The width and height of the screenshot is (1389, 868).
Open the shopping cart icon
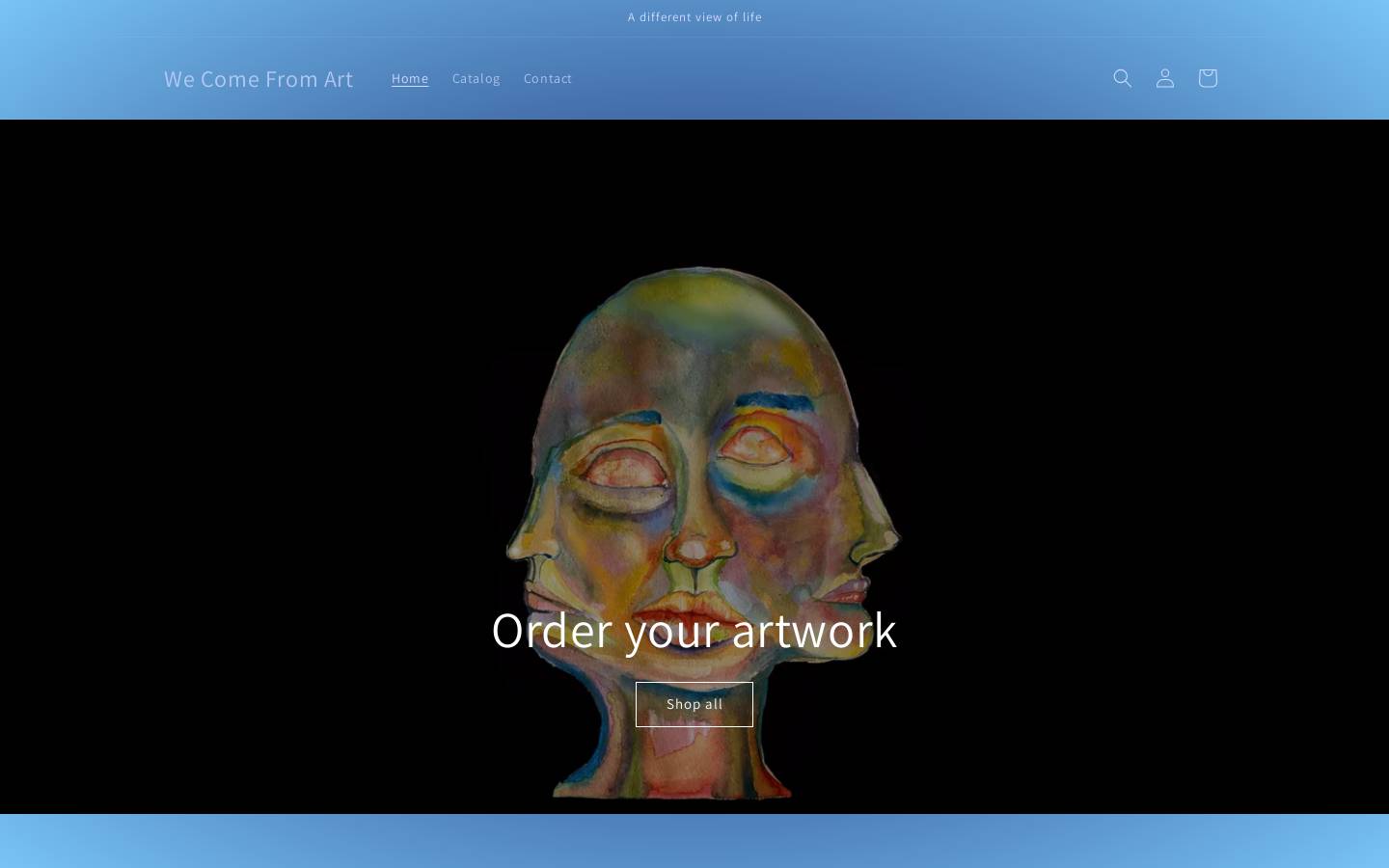coord(1207,78)
